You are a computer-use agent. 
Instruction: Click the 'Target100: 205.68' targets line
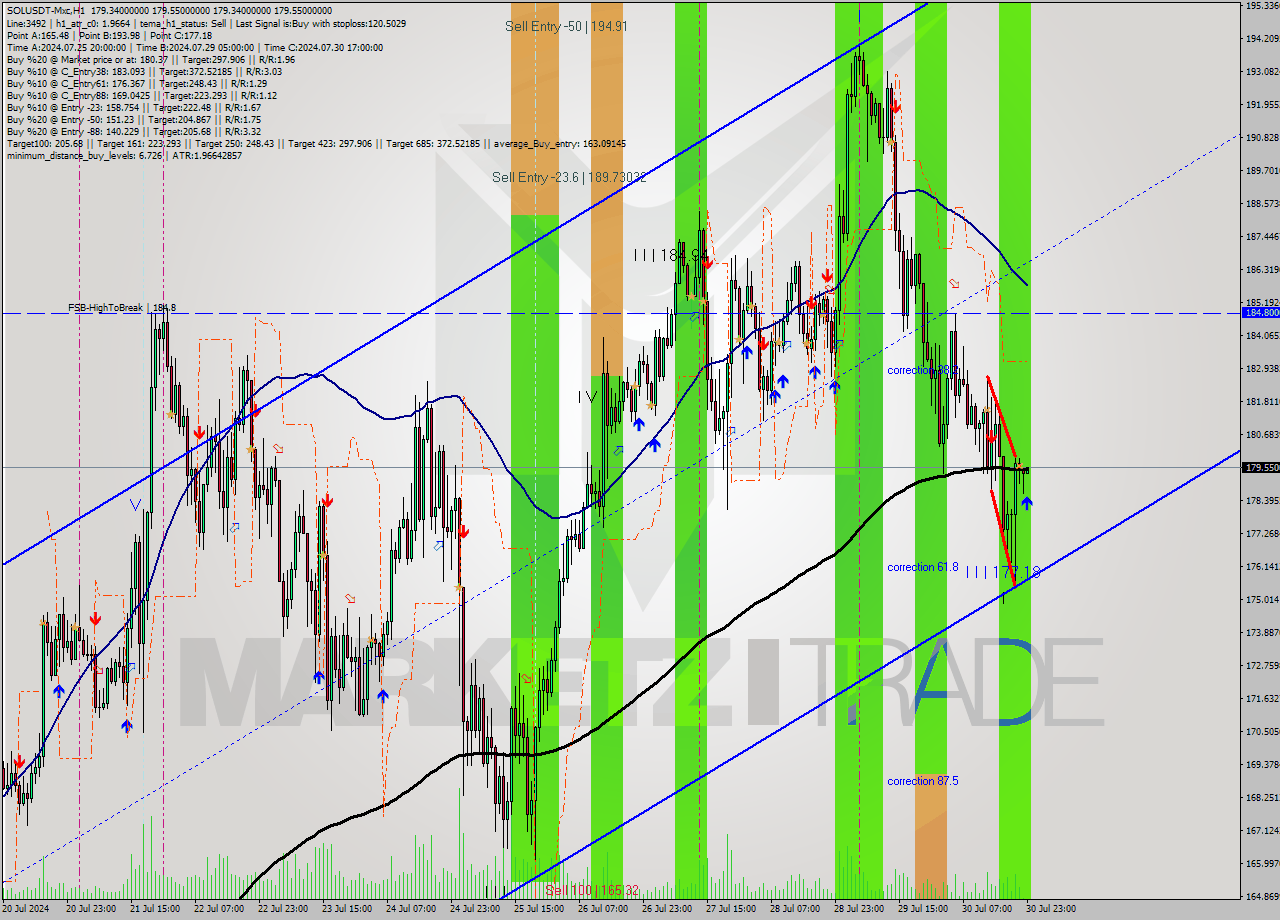coord(316,143)
